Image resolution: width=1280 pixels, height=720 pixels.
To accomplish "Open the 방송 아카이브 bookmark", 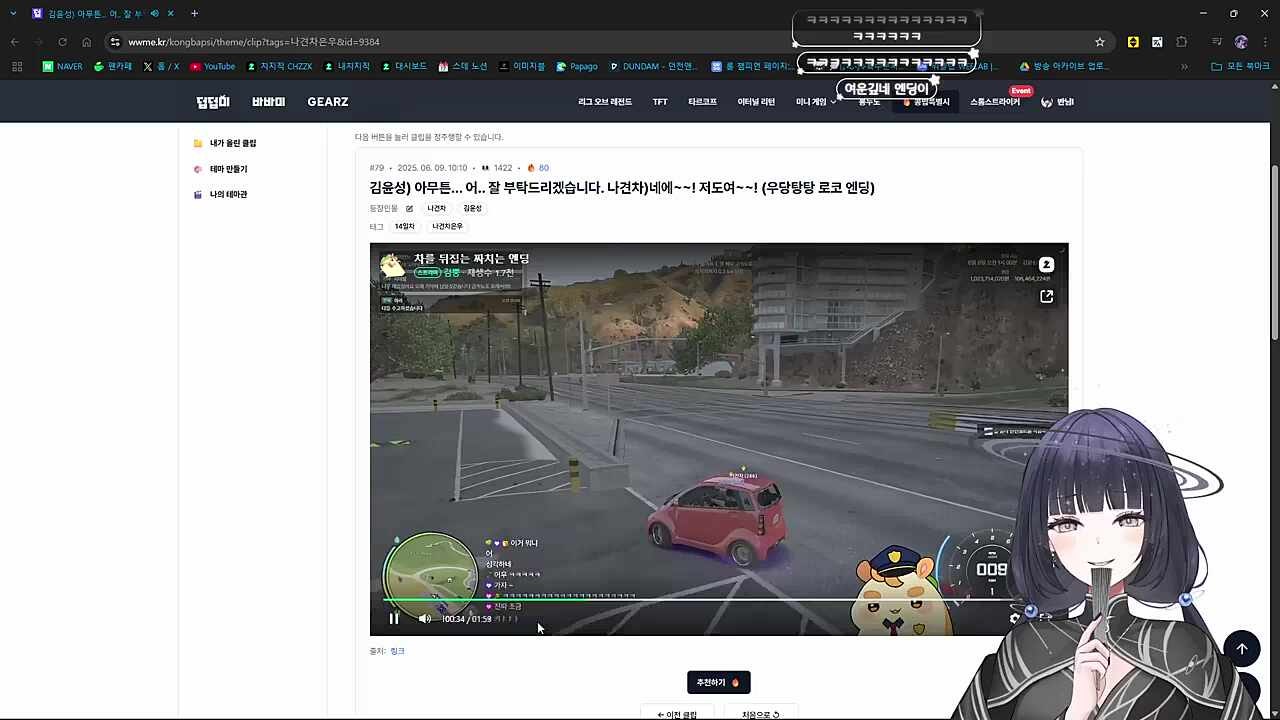I will pyautogui.click(x=1063, y=67).
